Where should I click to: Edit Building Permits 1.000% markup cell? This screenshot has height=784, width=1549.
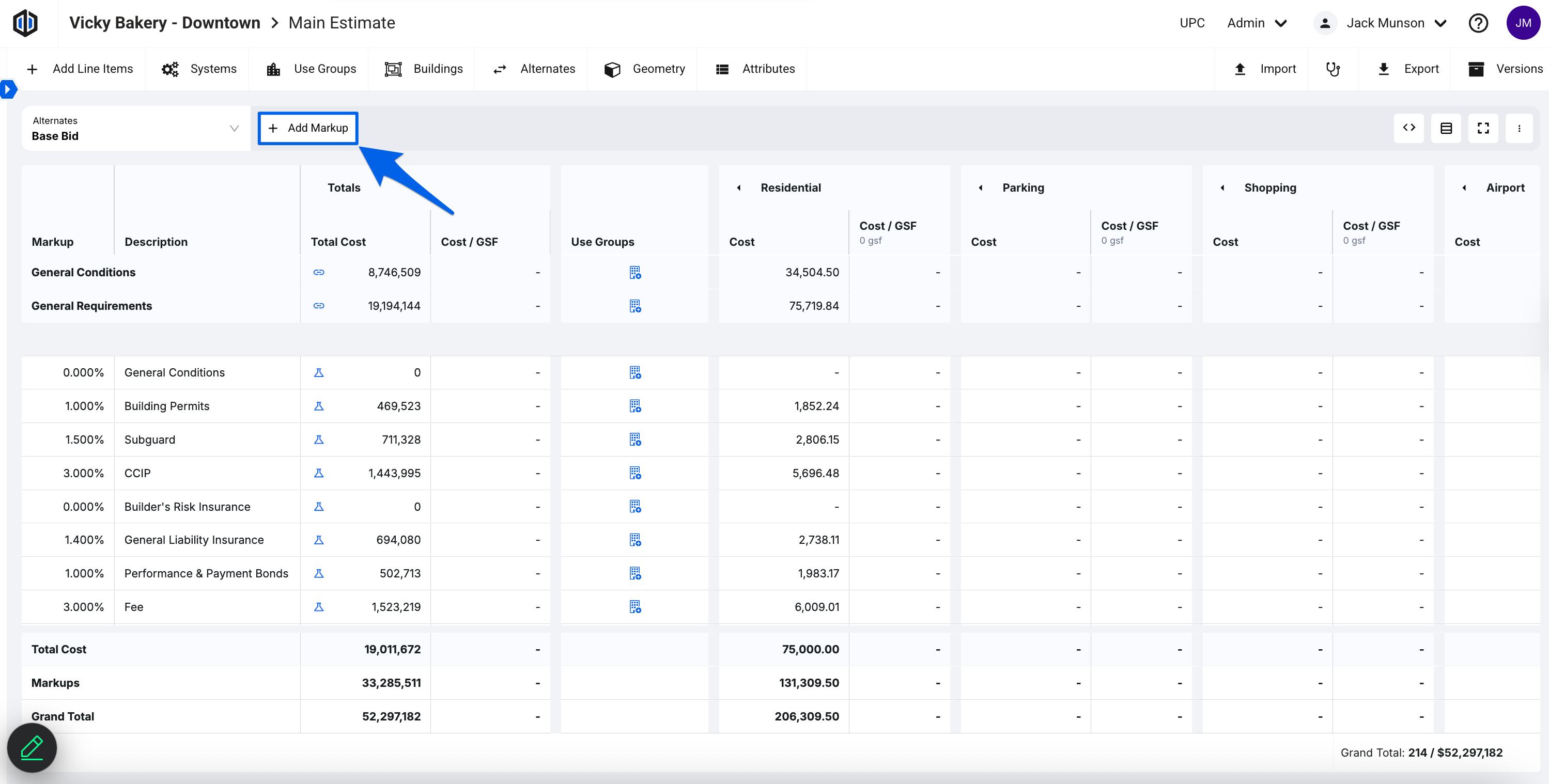click(x=84, y=406)
